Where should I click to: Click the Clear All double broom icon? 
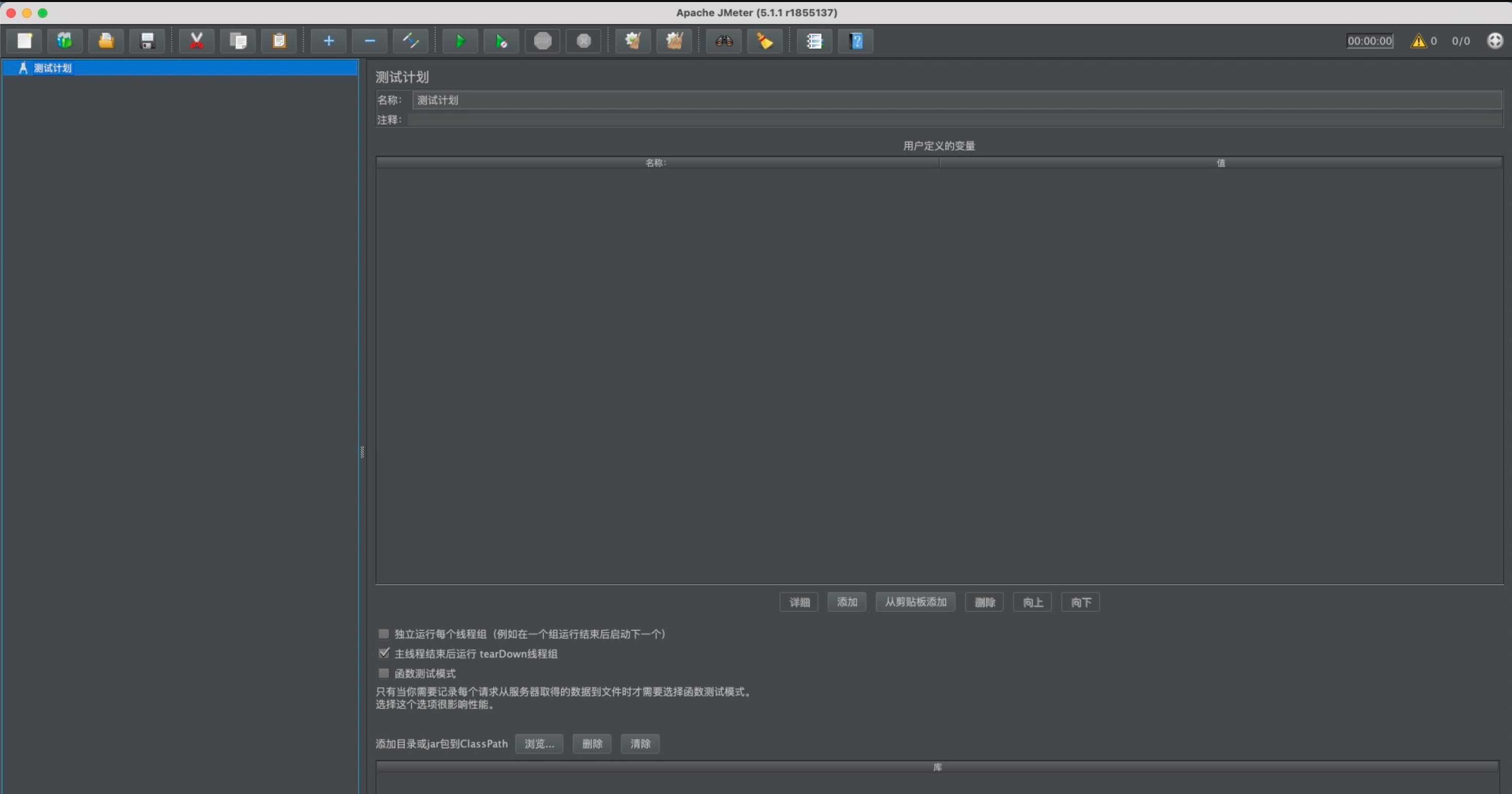[x=675, y=41]
